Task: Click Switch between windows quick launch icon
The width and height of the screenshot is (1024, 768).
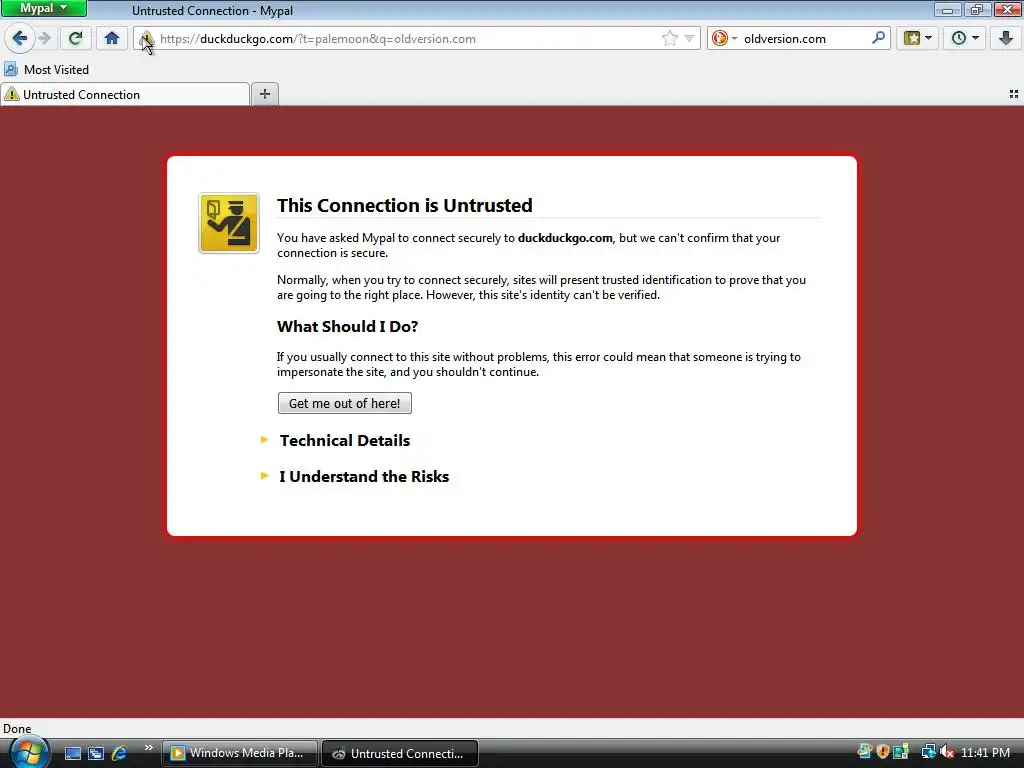Action: (x=96, y=753)
